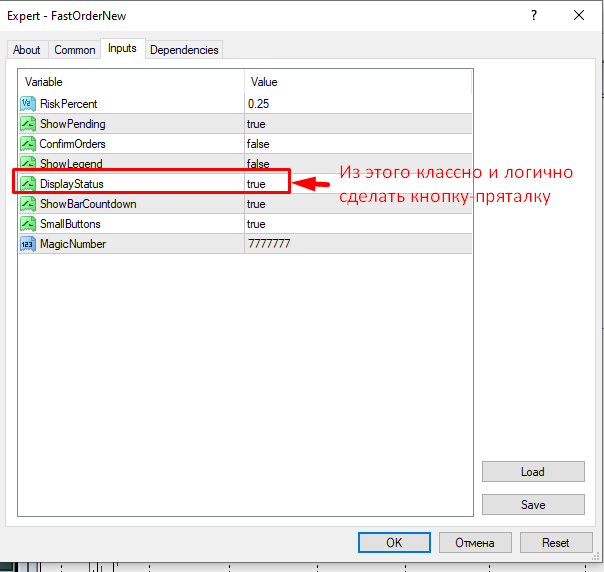
Task: Open the Dependencies tab
Action: [x=184, y=50]
